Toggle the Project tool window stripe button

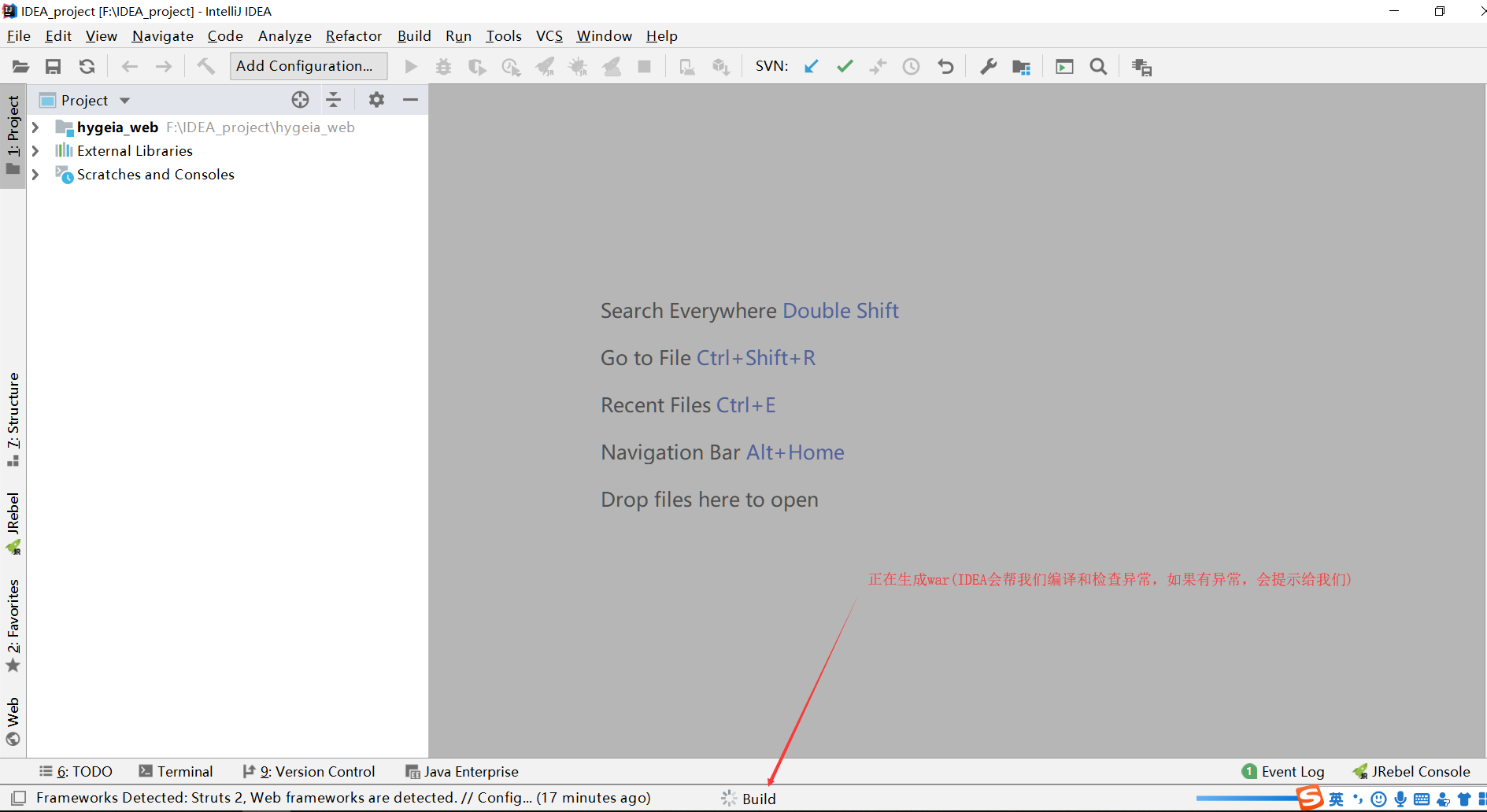click(13, 135)
